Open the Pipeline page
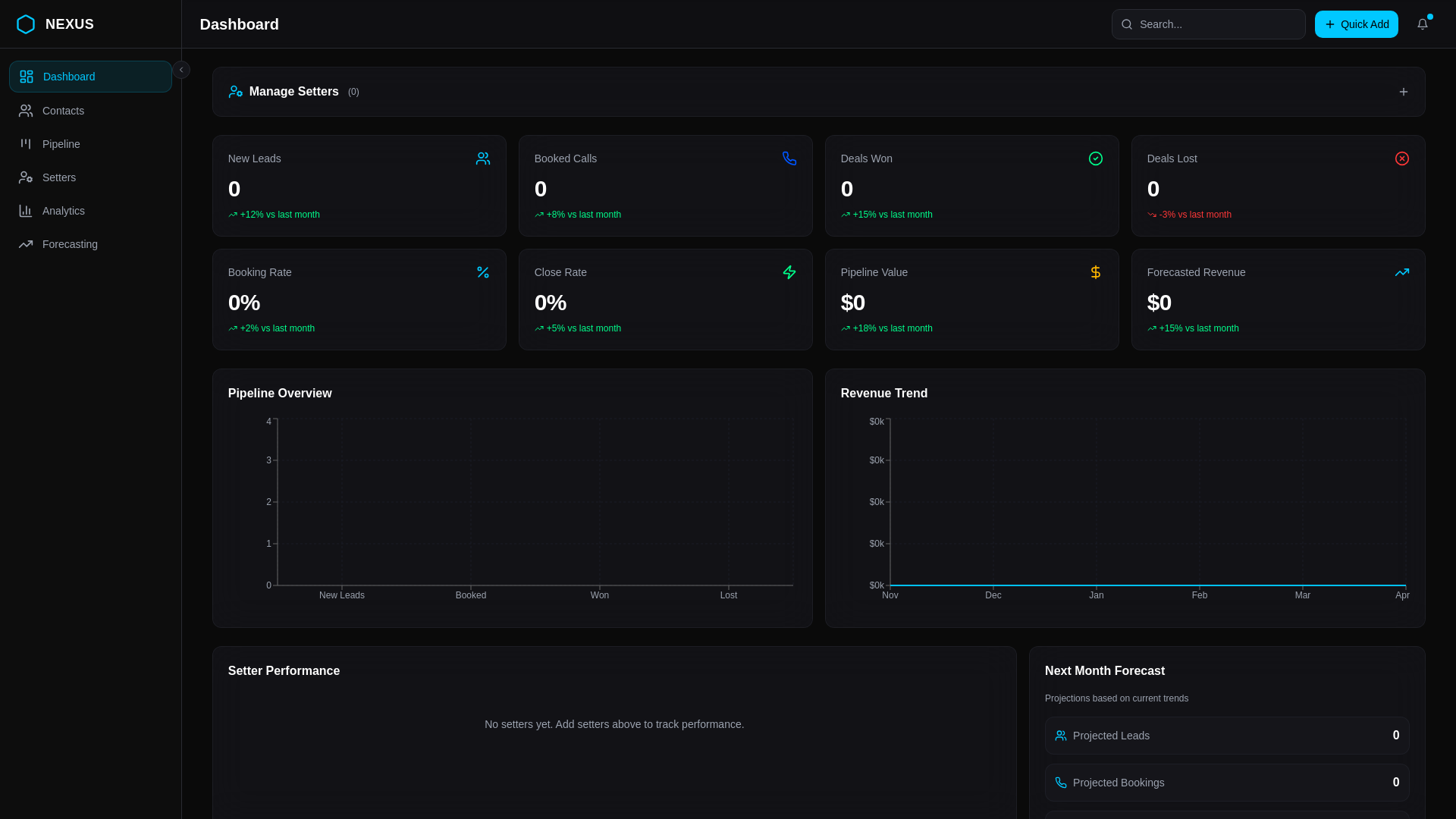The width and height of the screenshot is (1456, 819). (90, 144)
